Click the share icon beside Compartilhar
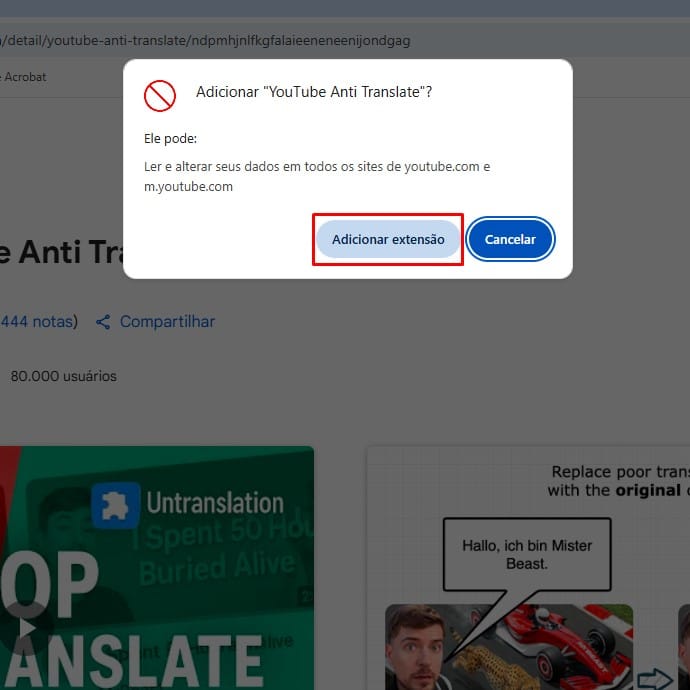690x690 pixels. [103, 322]
